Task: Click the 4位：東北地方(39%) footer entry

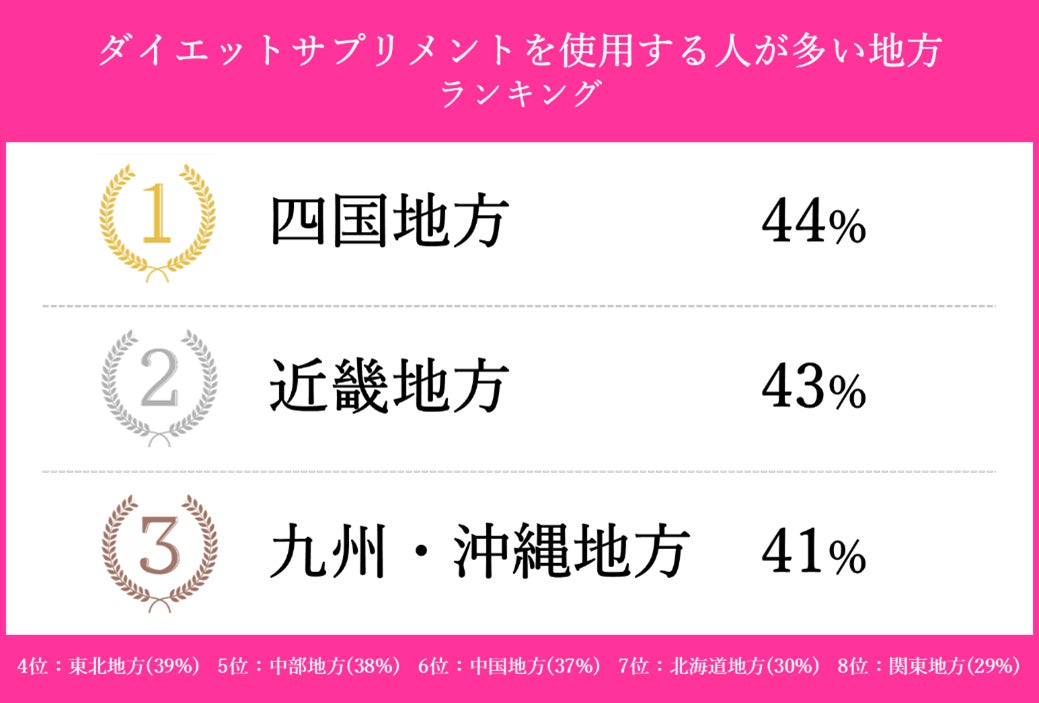Action: [110, 666]
